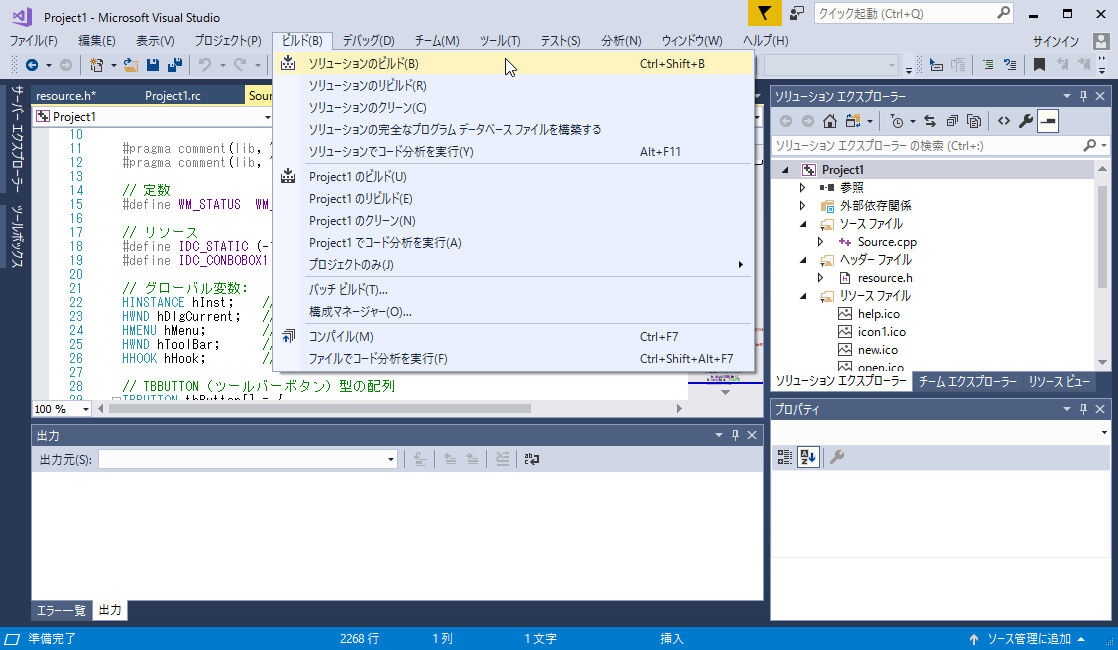Click the search magnifier in Quick Launch
The image size is (1118, 650).
click(x=1002, y=13)
